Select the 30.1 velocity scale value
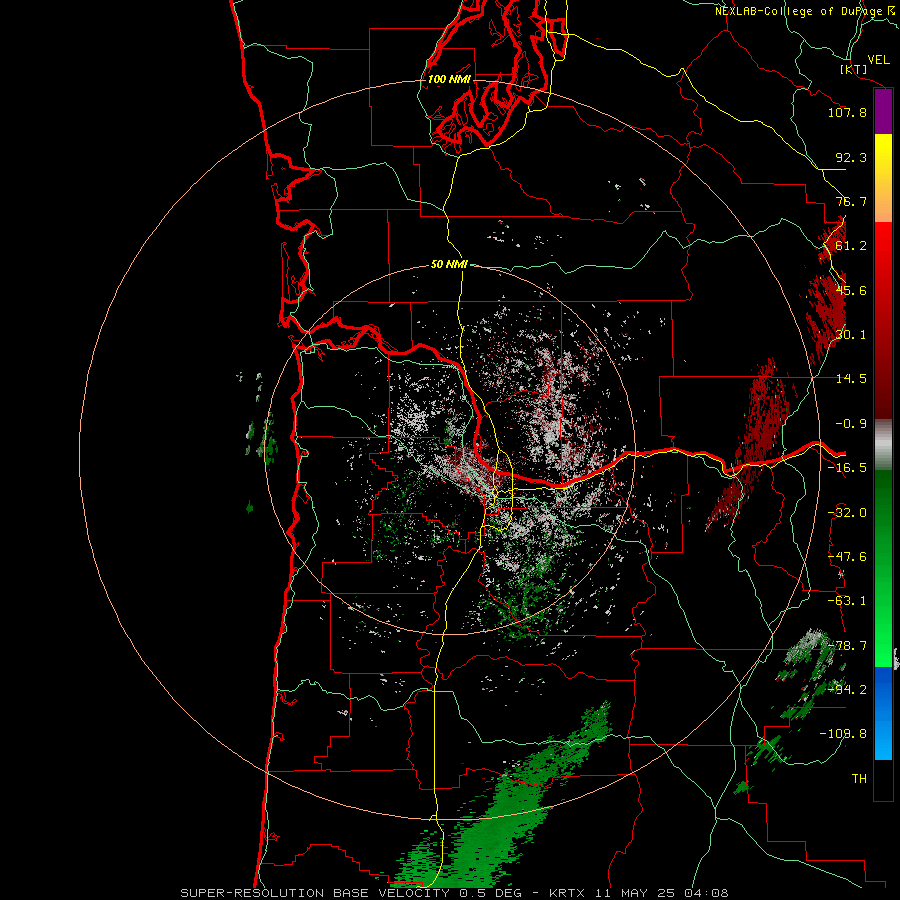This screenshot has width=900, height=900. [x=851, y=335]
